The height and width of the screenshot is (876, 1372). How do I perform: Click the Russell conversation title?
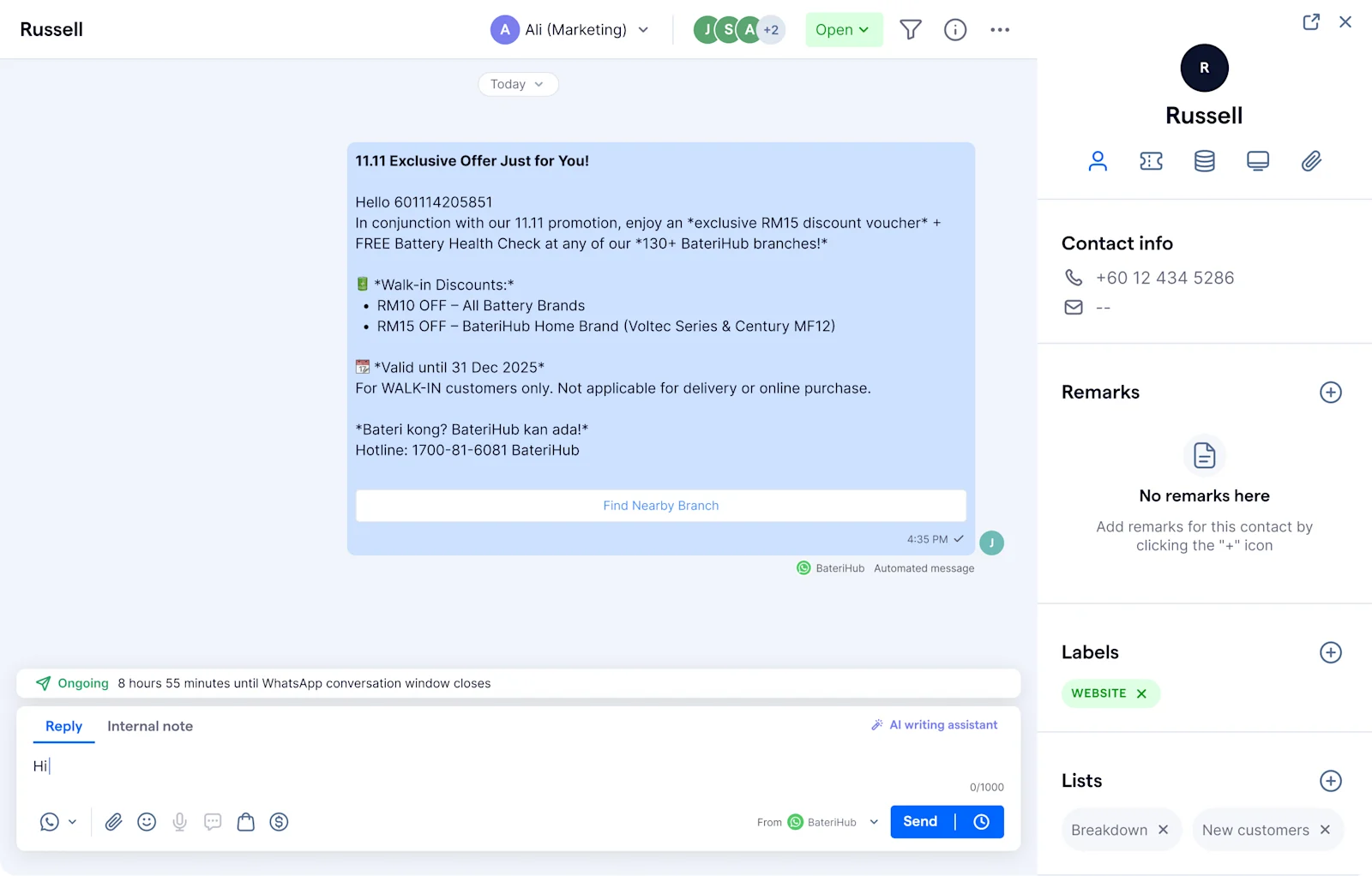(x=51, y=29)
